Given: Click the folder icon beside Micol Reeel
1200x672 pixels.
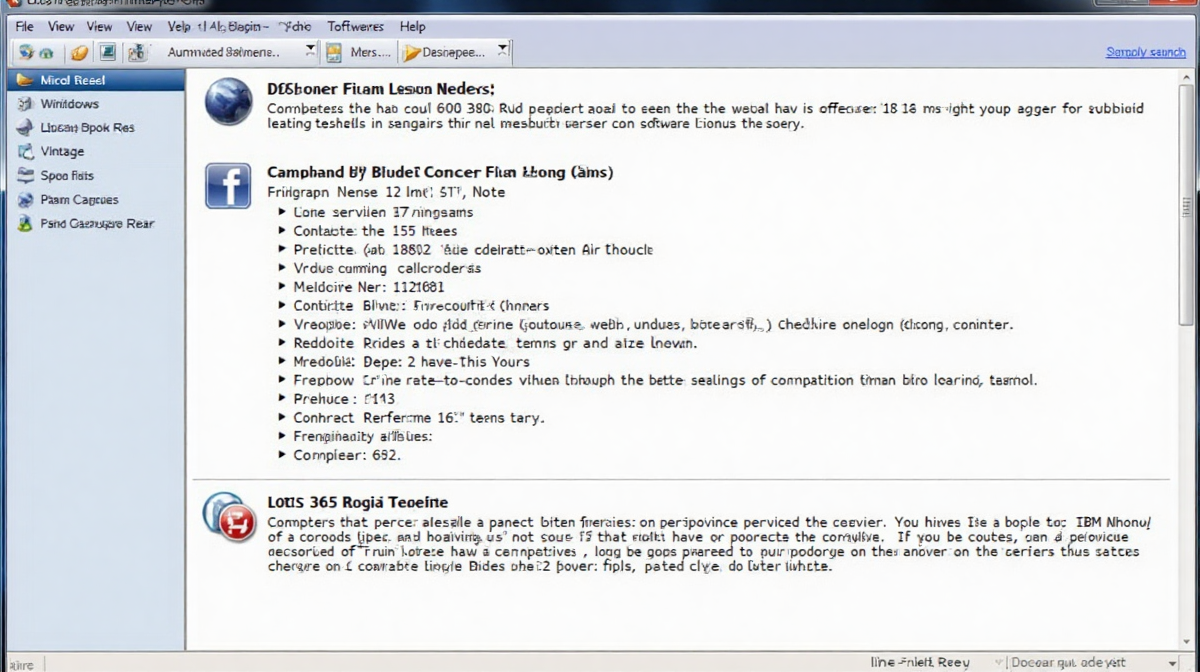Looking at the screenshot, I should pyautogui.click(x=25, y=80).
